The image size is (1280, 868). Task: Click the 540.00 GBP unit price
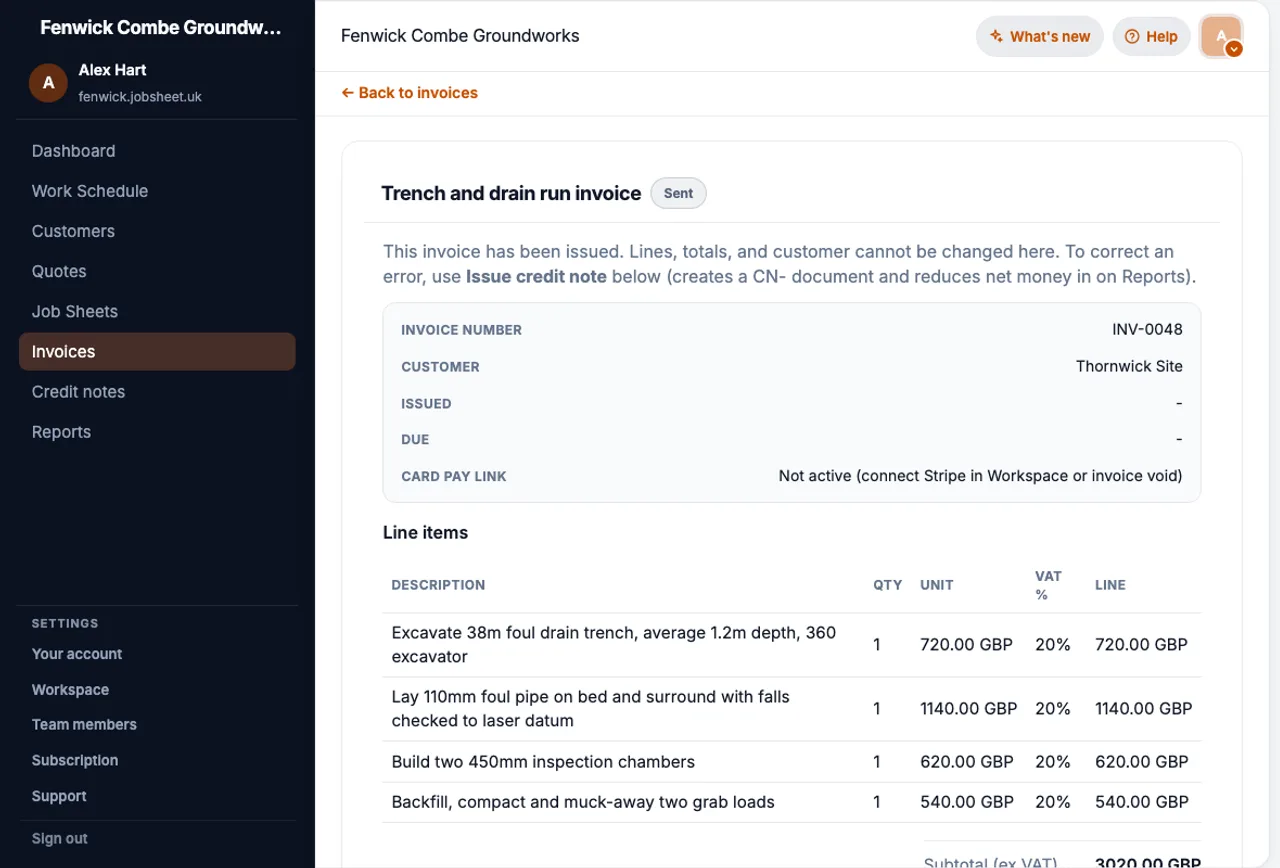[x=967, y=802]
